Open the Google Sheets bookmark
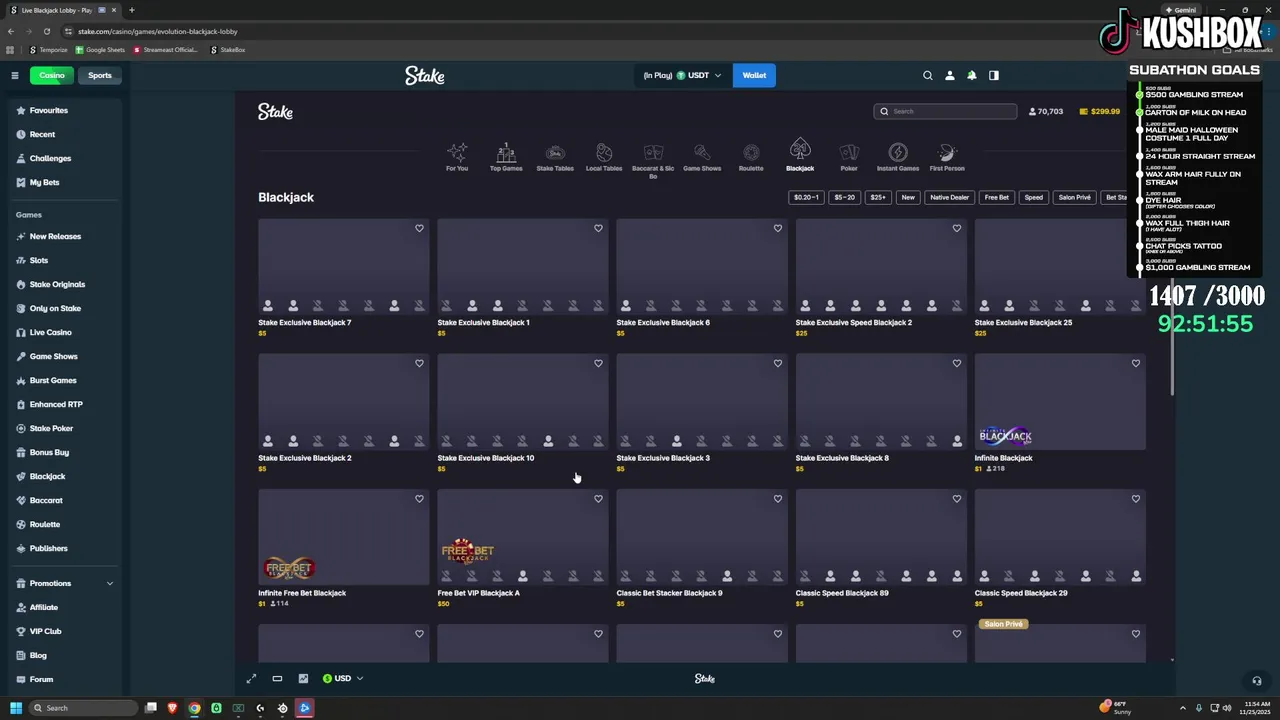Image resolution: width=1280 pixels, height=720 pixels. (x=100, y=50)
